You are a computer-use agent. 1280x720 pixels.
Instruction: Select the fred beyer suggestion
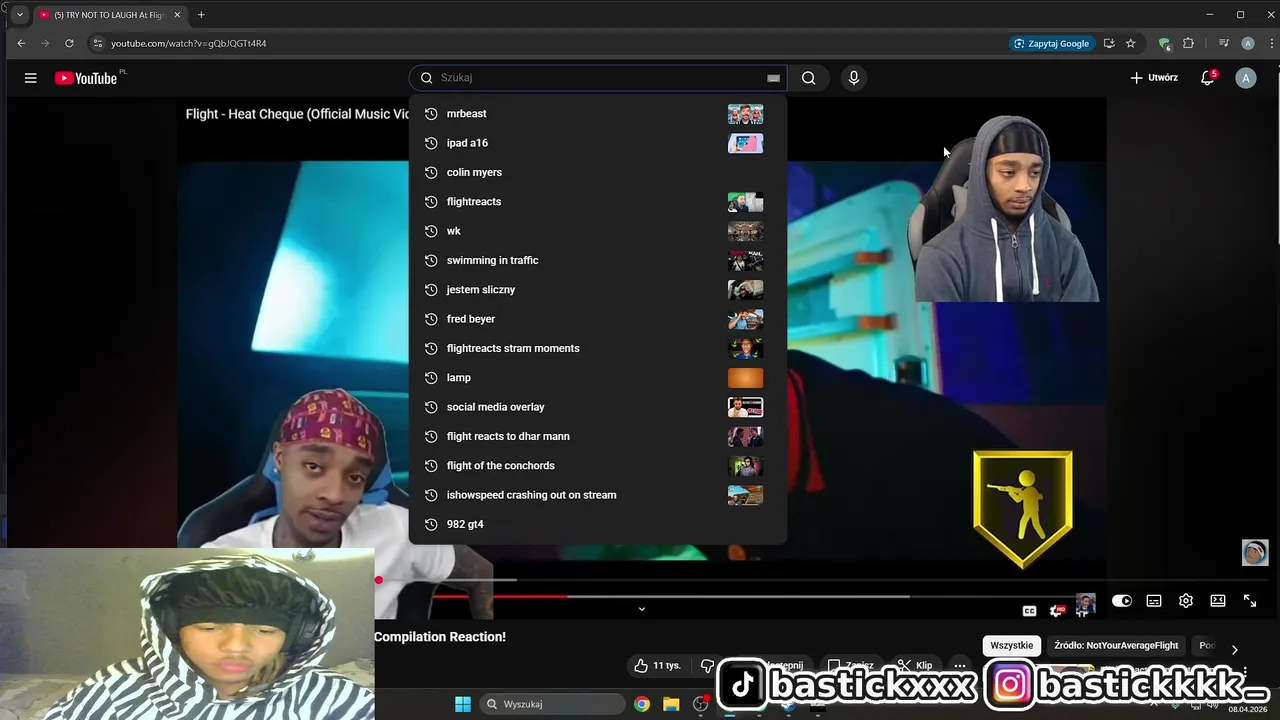coord(597,319)
